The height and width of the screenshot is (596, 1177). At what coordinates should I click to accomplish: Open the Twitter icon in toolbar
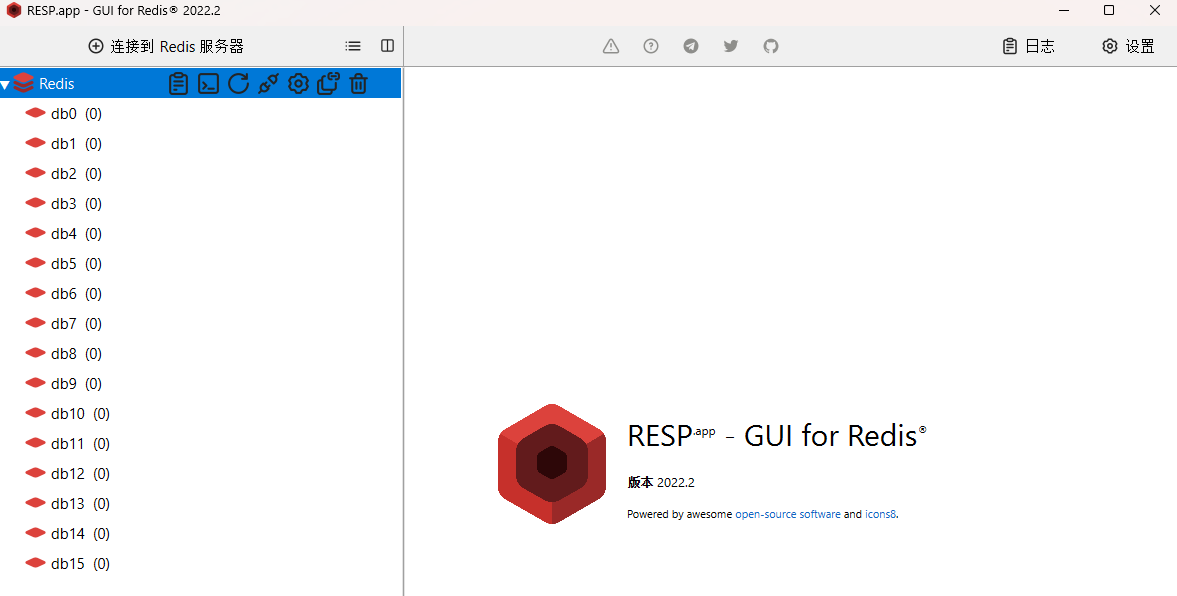point(730,46)
